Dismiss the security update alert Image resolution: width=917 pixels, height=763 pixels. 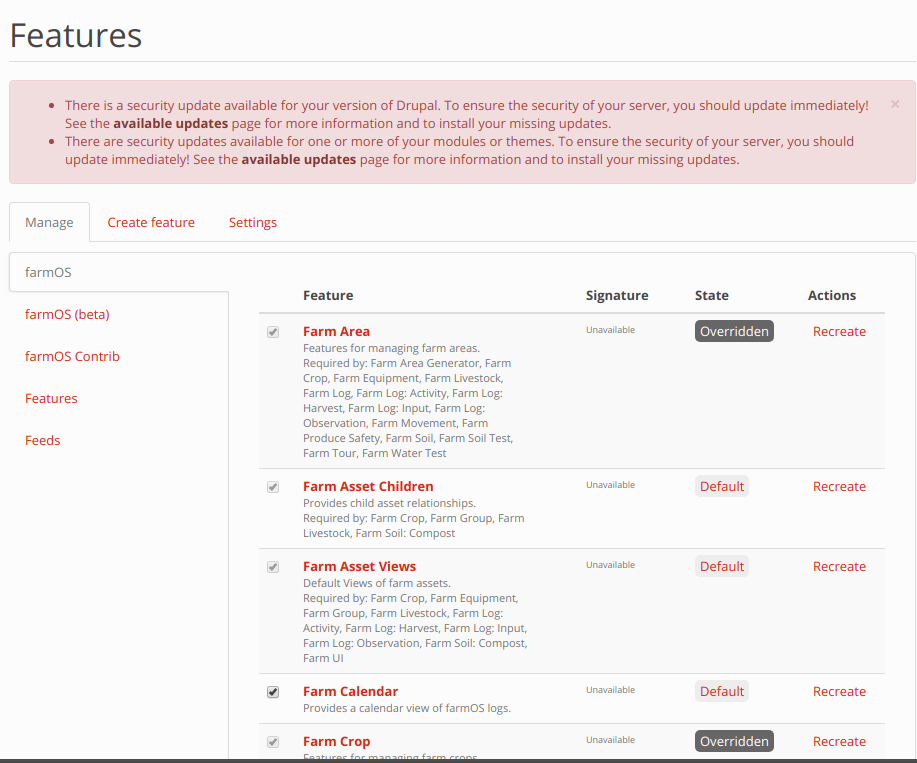click(x=894, y=104)
